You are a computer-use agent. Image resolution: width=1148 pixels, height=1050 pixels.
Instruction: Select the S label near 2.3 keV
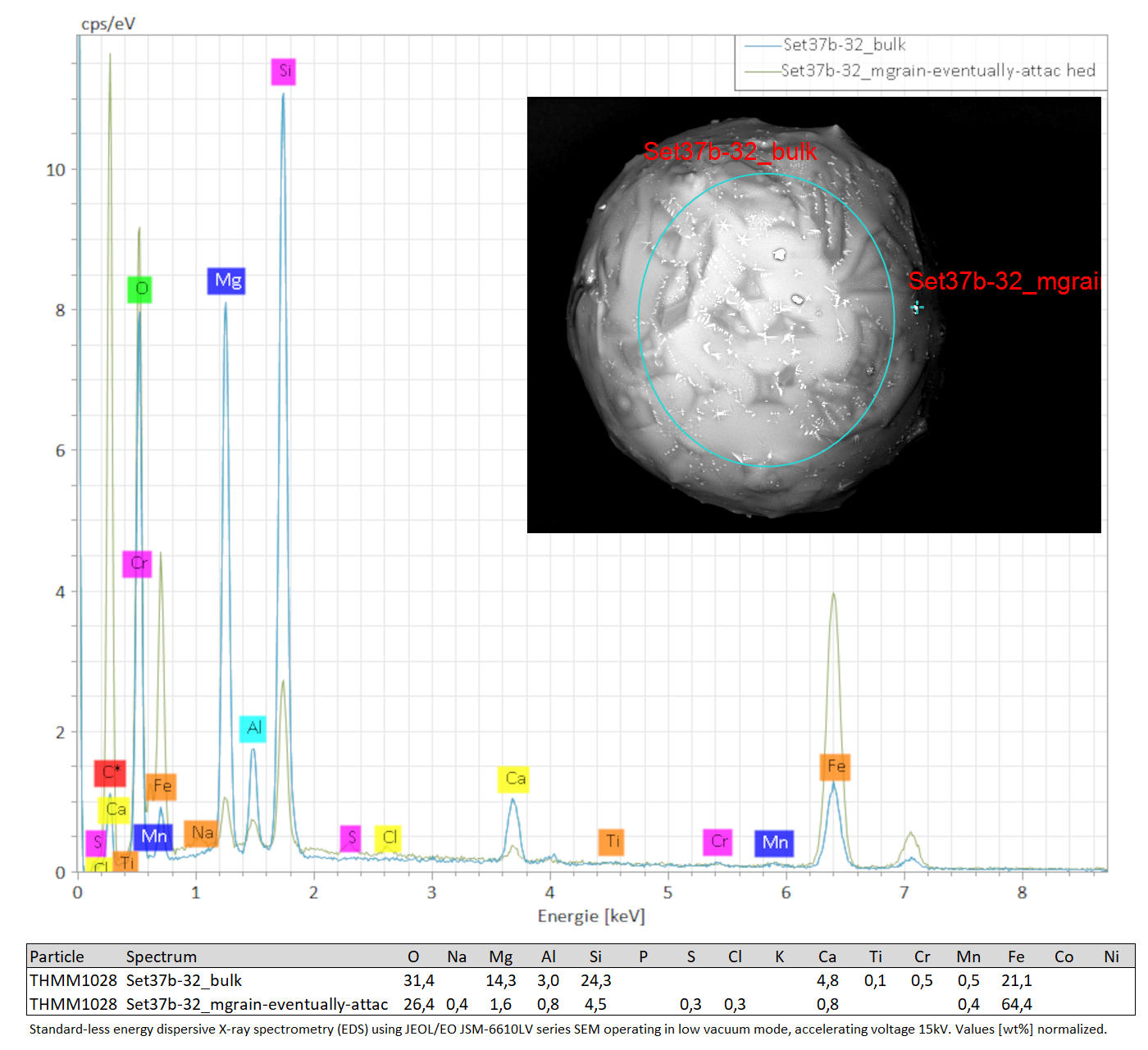351,838
